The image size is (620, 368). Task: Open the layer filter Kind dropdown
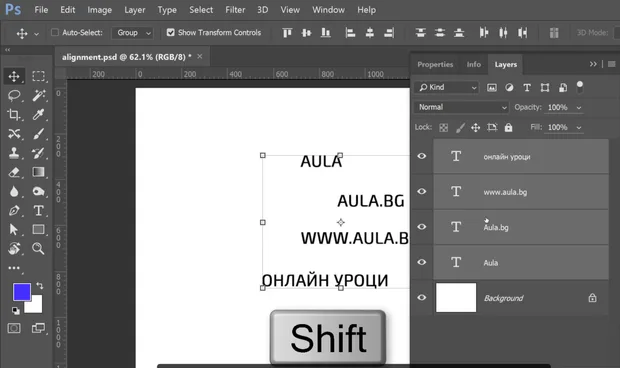click(446, 87)
